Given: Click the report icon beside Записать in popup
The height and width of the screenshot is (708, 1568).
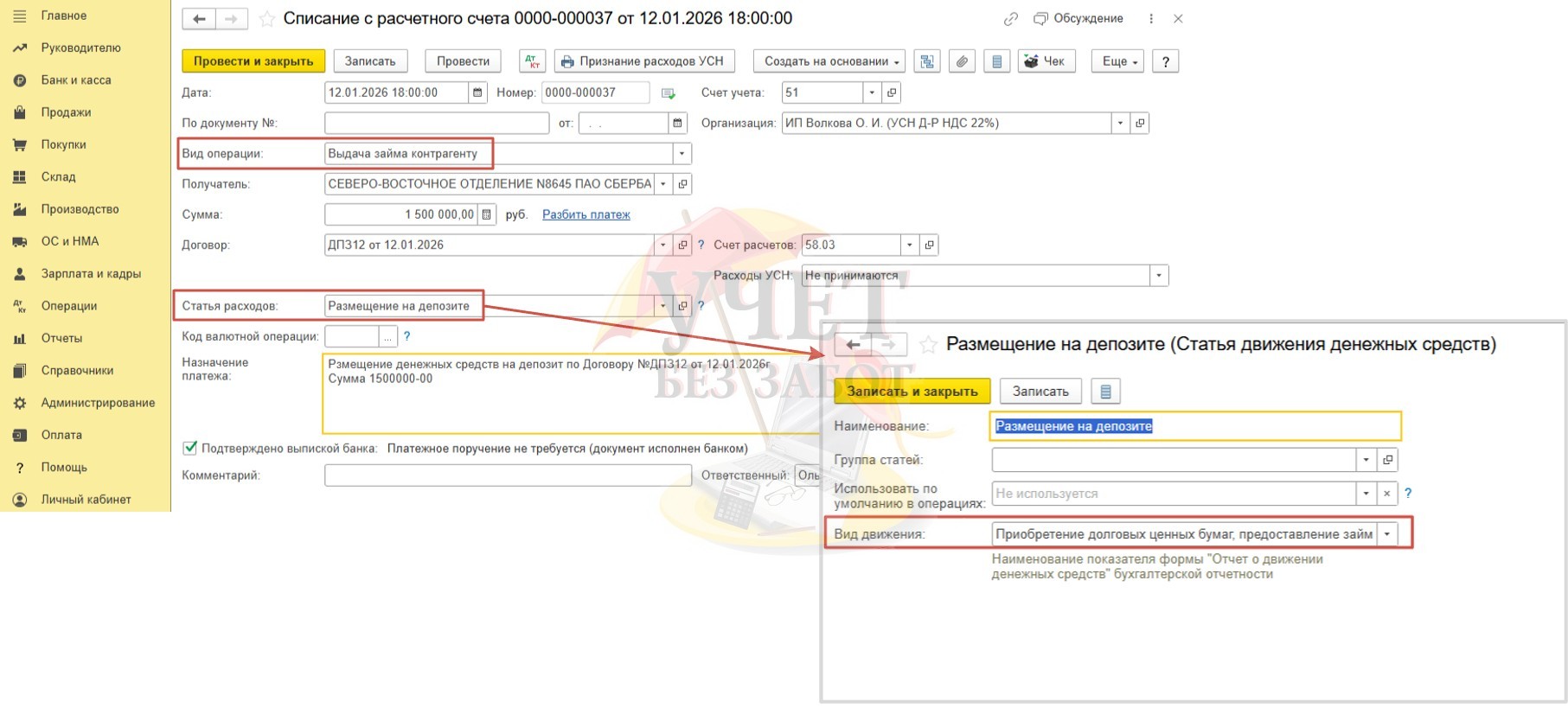Looking at the screenshot, I should tap(1105, 392).
